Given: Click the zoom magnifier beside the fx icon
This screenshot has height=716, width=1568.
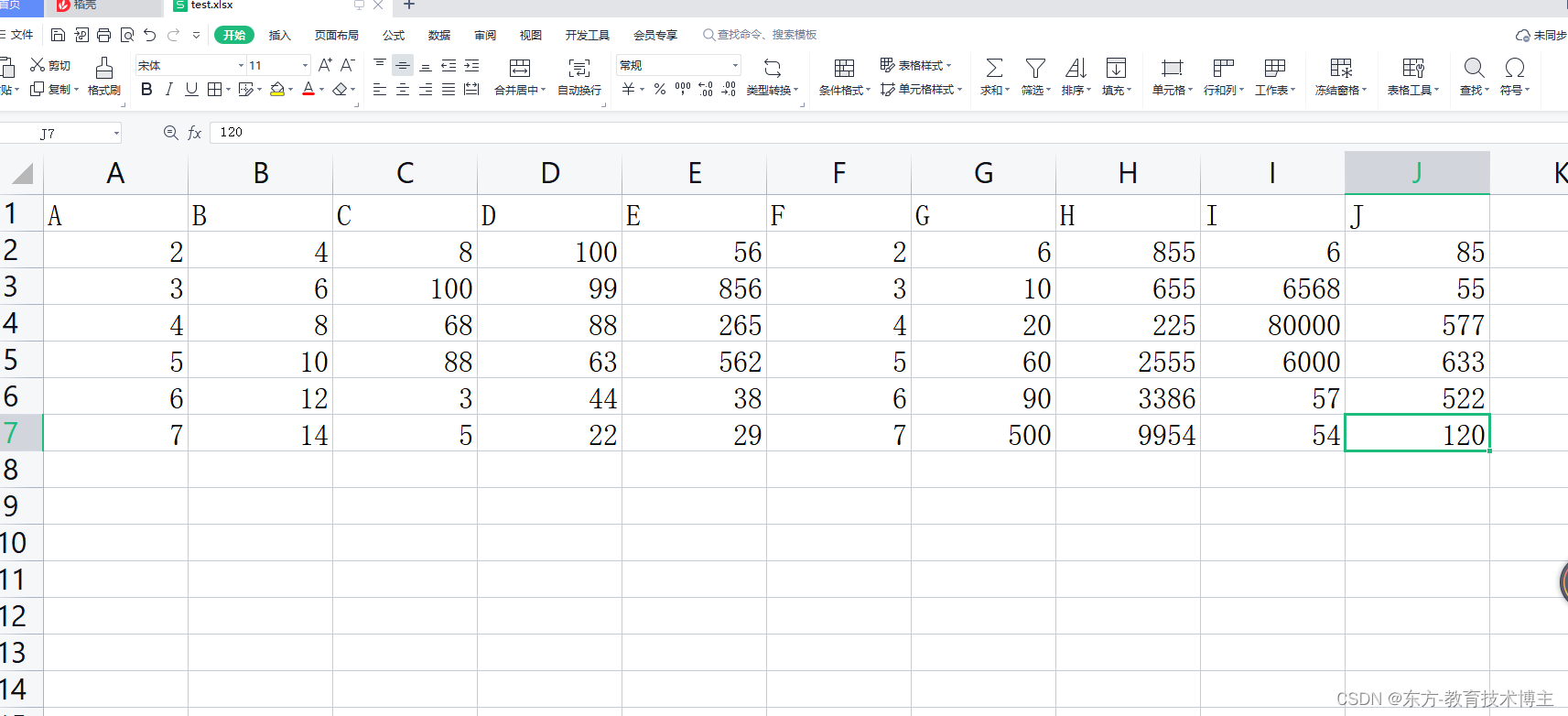Looking at the screenshot, I should [170, 133].
